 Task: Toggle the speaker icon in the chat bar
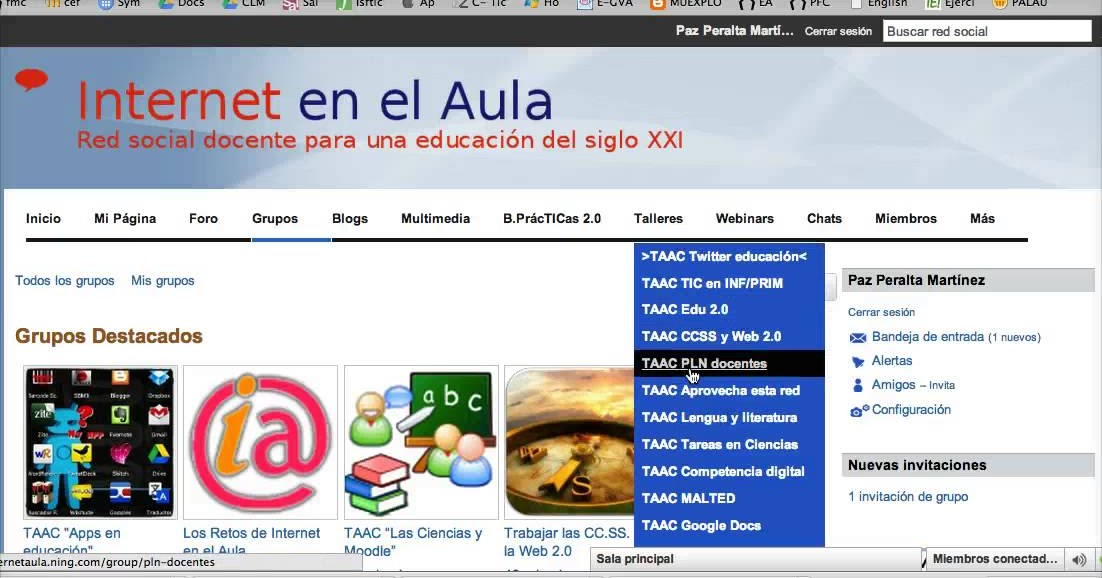[1078, 559]
